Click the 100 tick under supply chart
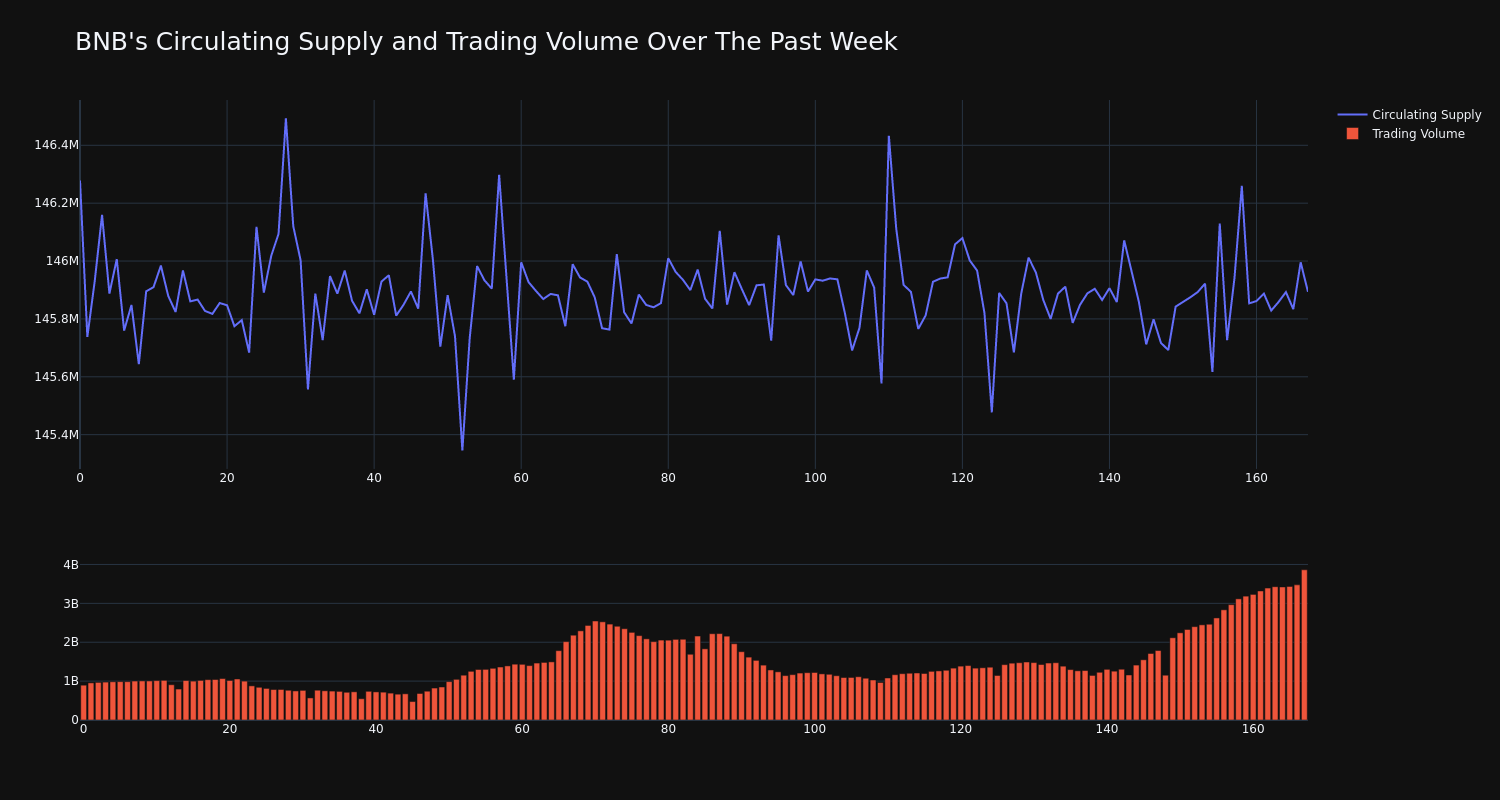Screen dimensions: 1500x800 click(x=815, y=478)
